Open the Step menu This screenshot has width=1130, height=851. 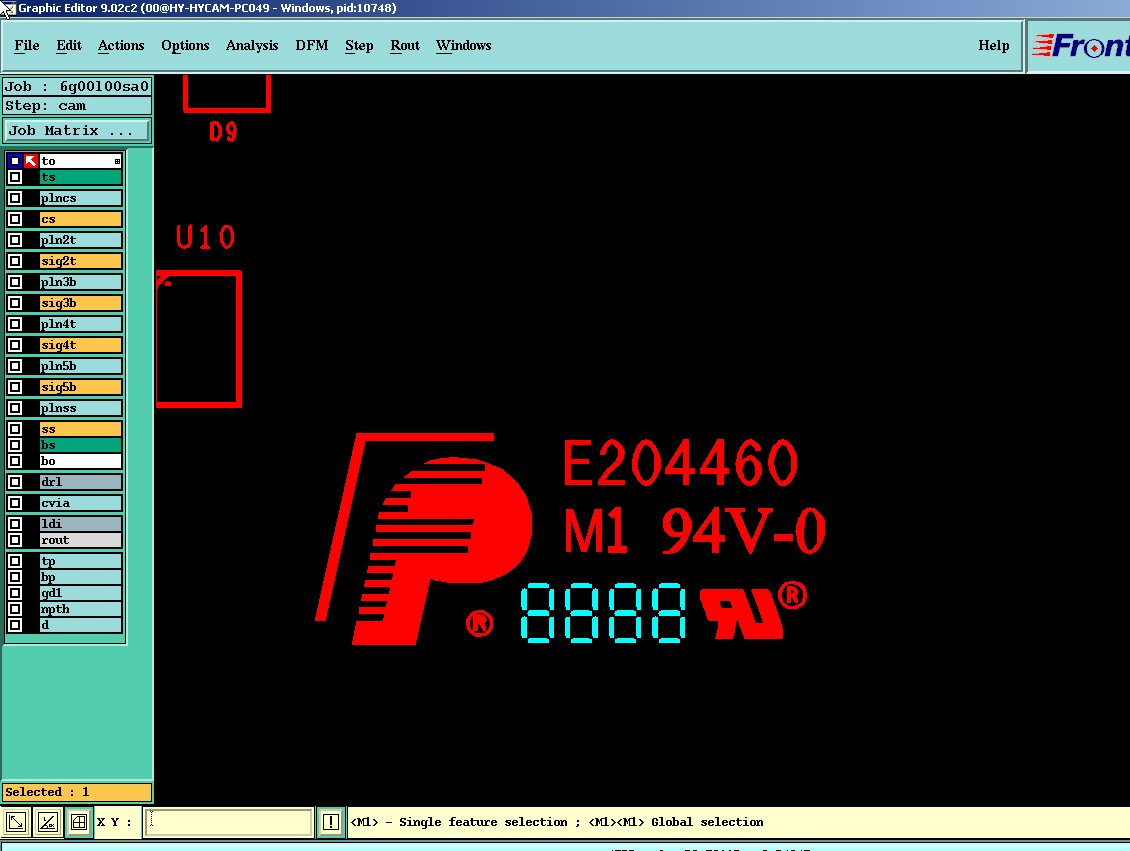[x=359, y=45]
